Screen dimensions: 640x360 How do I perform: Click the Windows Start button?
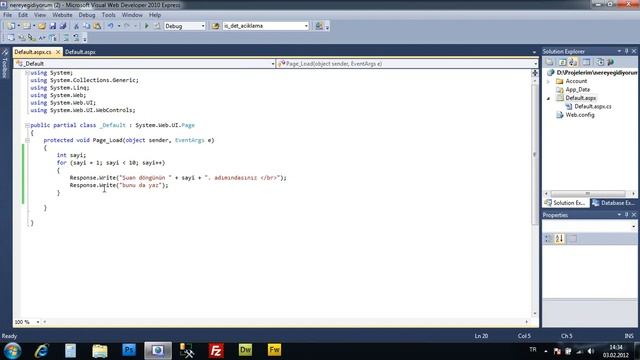coord(12,351)
